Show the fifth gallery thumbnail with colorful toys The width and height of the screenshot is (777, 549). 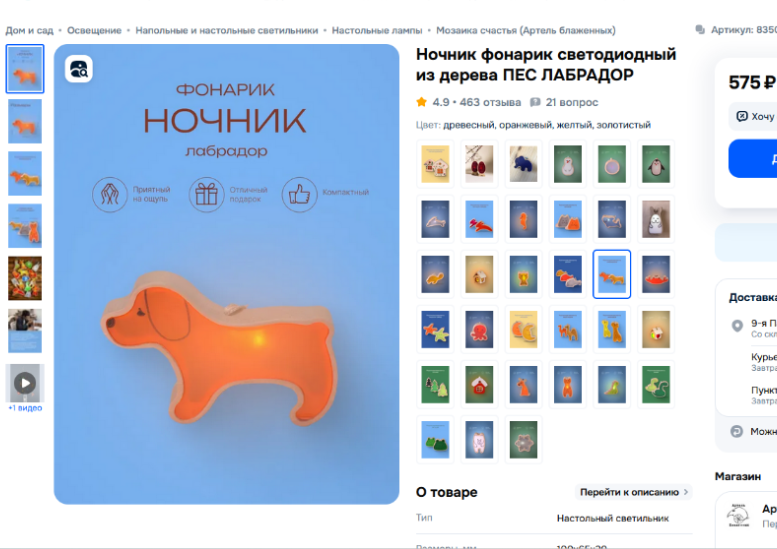coord(25,278)
